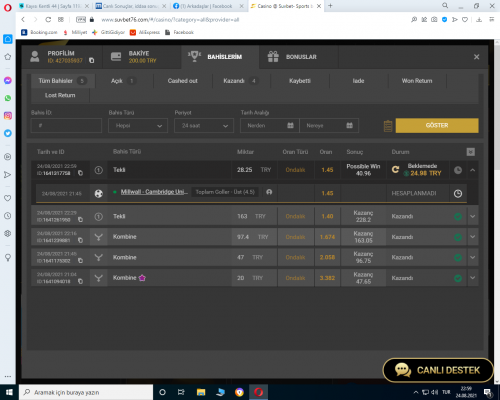Viewport: 500px width, 400px height.
Task: Click the cashout refresh icon beside Beklemede
Action: coord(395,170)
